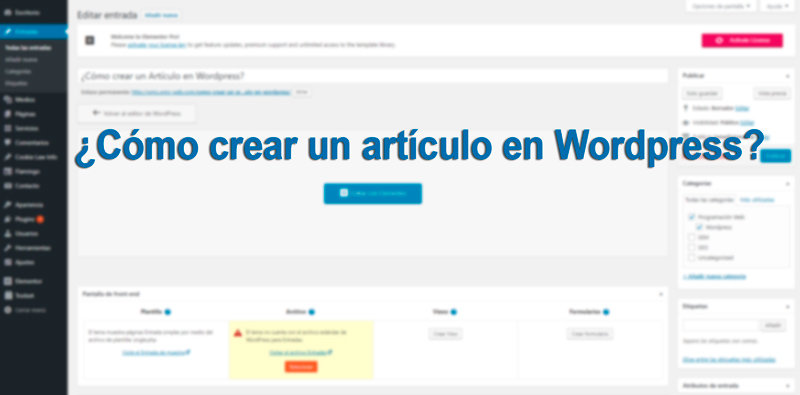Open the Medios menu icon
The width and height of the screenshot is (800, 395).
coord(7,100)
